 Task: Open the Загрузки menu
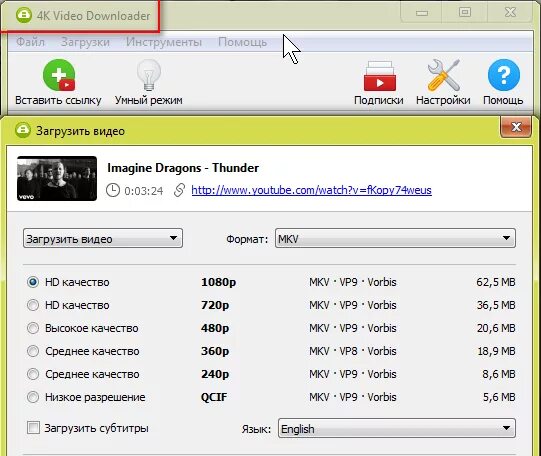(85, 42)
